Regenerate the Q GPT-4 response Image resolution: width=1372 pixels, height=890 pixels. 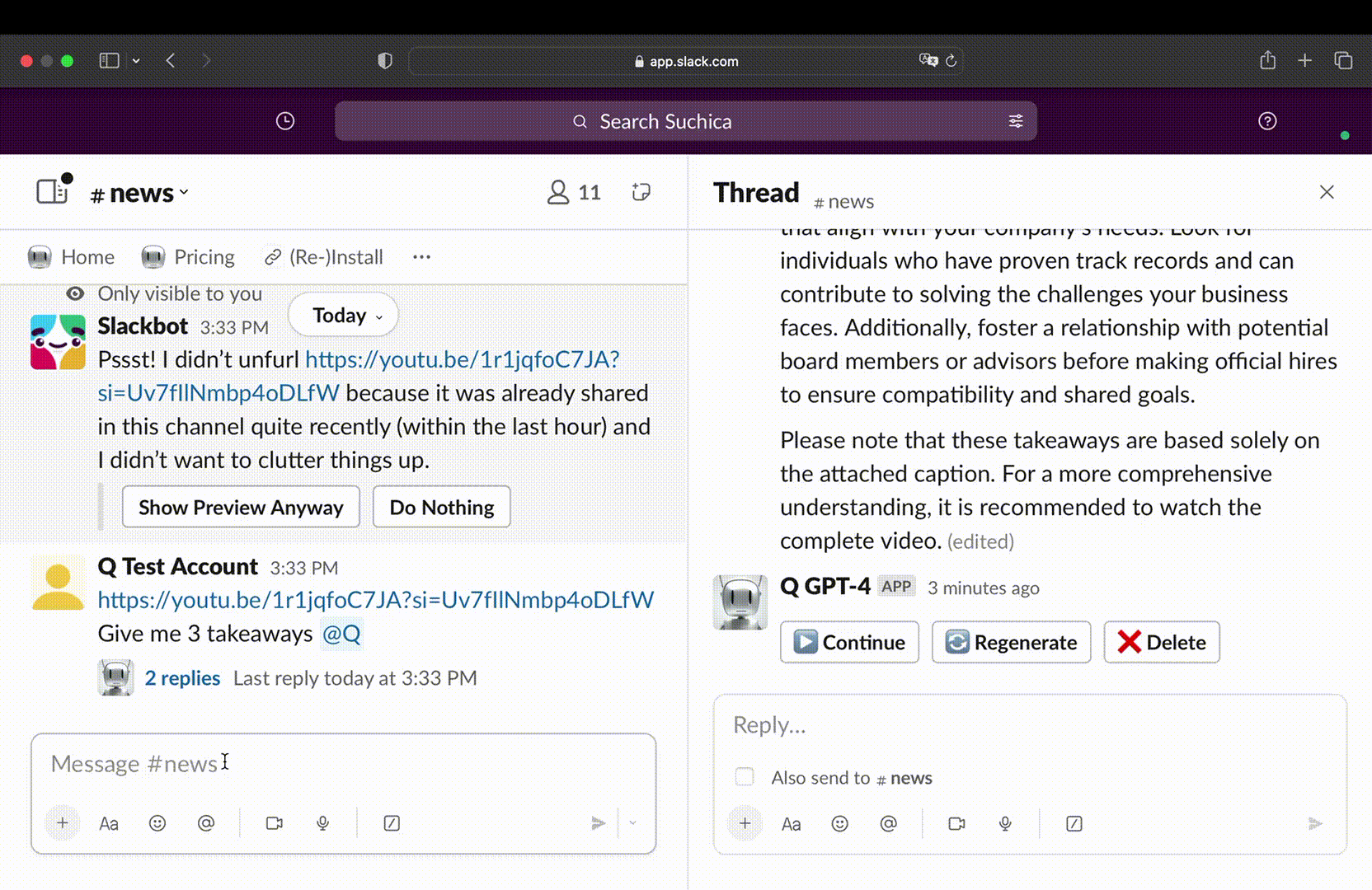click(x=1011, y=642)
